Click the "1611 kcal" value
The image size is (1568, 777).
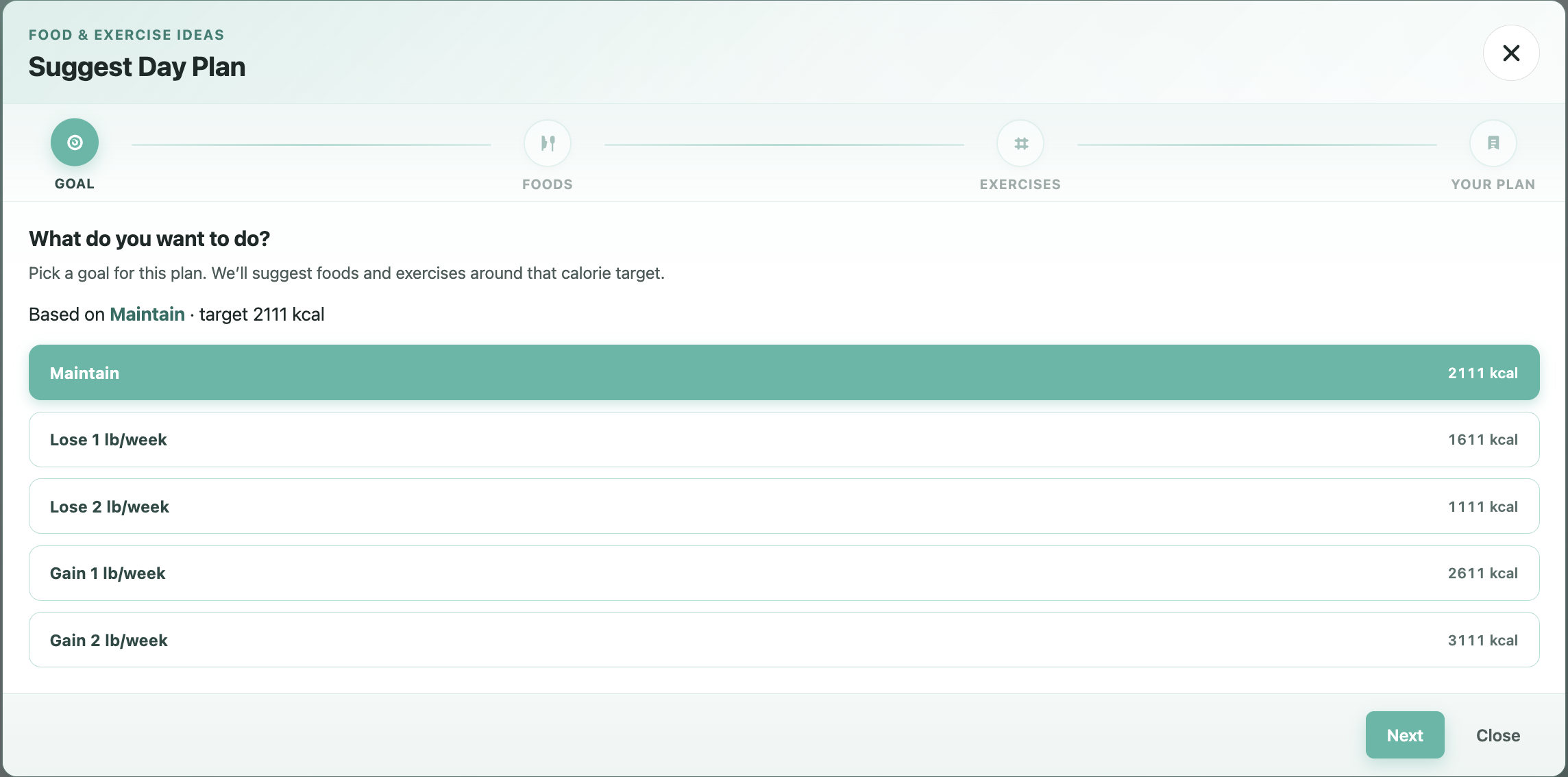[x=1483, y=440]
